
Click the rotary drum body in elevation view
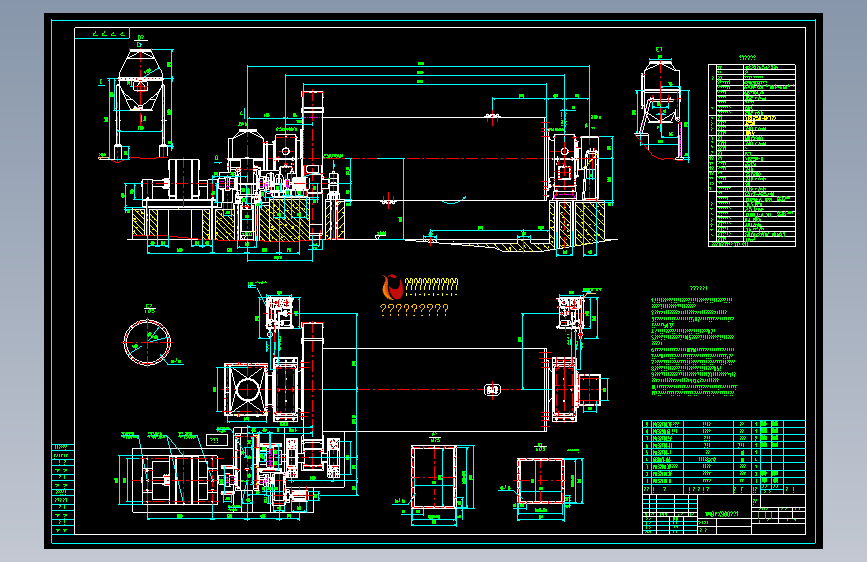[434, 159]
